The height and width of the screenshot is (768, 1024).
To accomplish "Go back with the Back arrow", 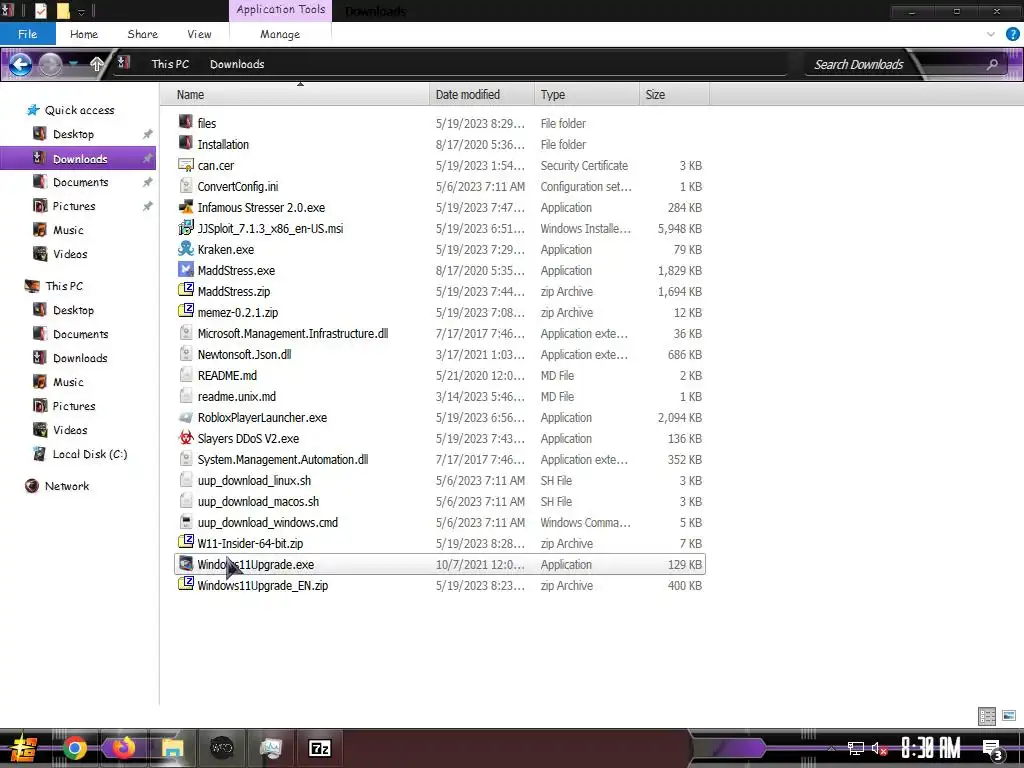I will [x=20, y=64].
